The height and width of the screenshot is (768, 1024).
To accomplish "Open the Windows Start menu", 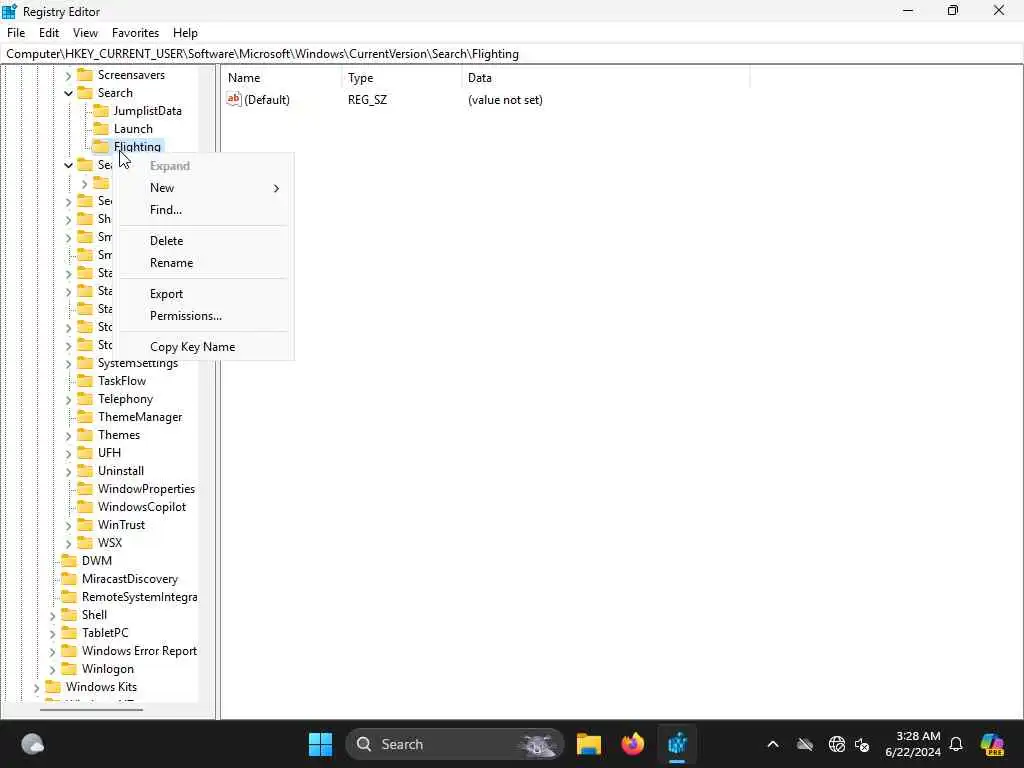I will pyautogui.click(x=320, y=744).
